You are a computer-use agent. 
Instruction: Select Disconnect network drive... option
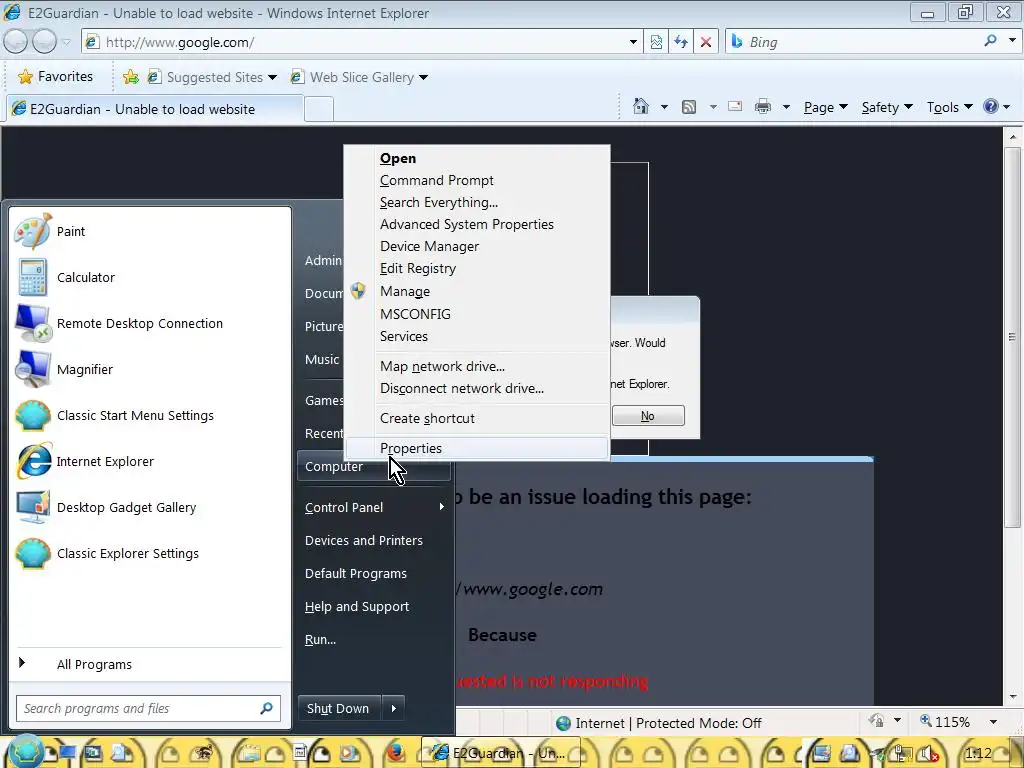tap(477, 389)
